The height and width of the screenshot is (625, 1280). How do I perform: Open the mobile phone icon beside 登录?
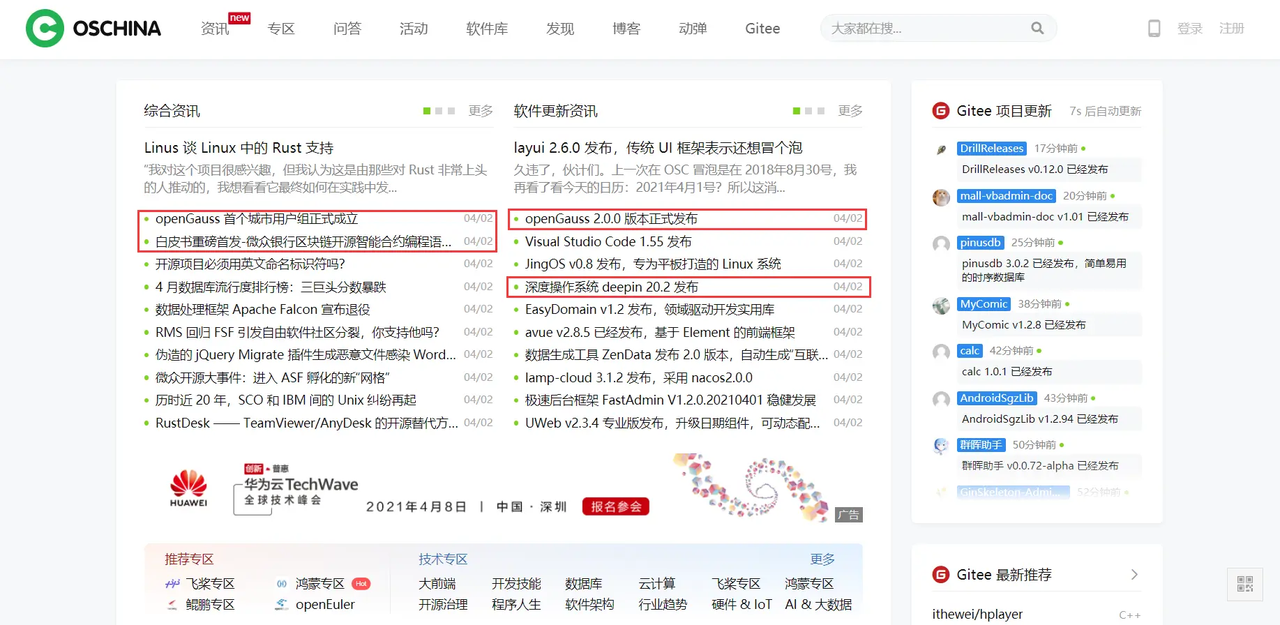(x=1154, y=28)
